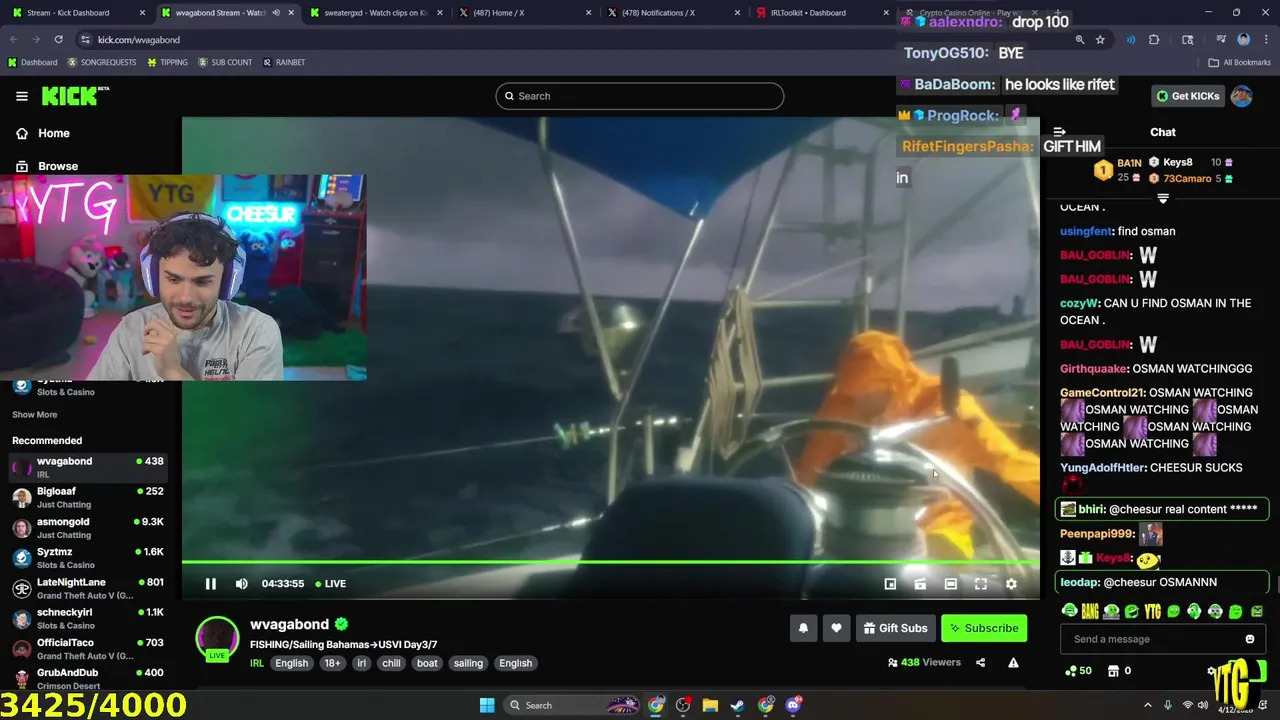The image size is (1280, 720).
Task: Click the Get KICKs button
Action: point(1188,96)
